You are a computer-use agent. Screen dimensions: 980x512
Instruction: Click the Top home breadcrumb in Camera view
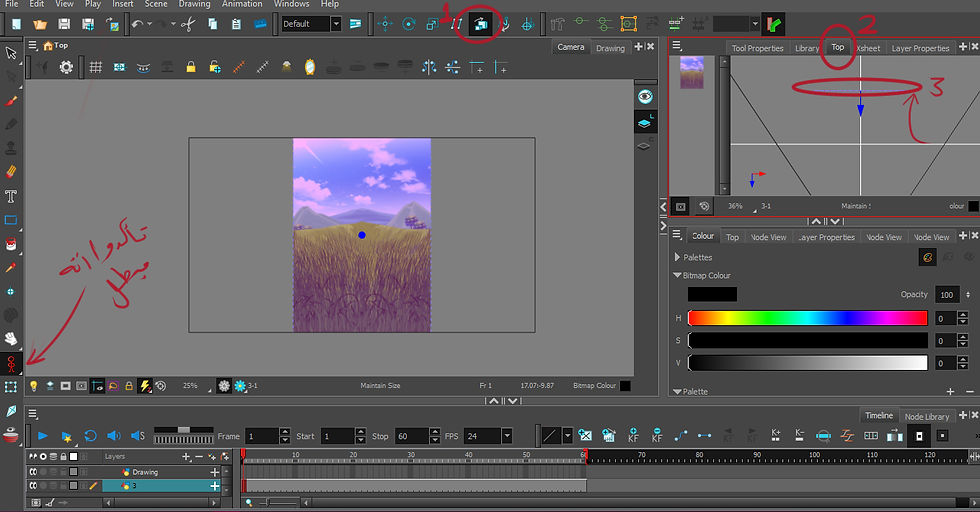coord(56,46)
